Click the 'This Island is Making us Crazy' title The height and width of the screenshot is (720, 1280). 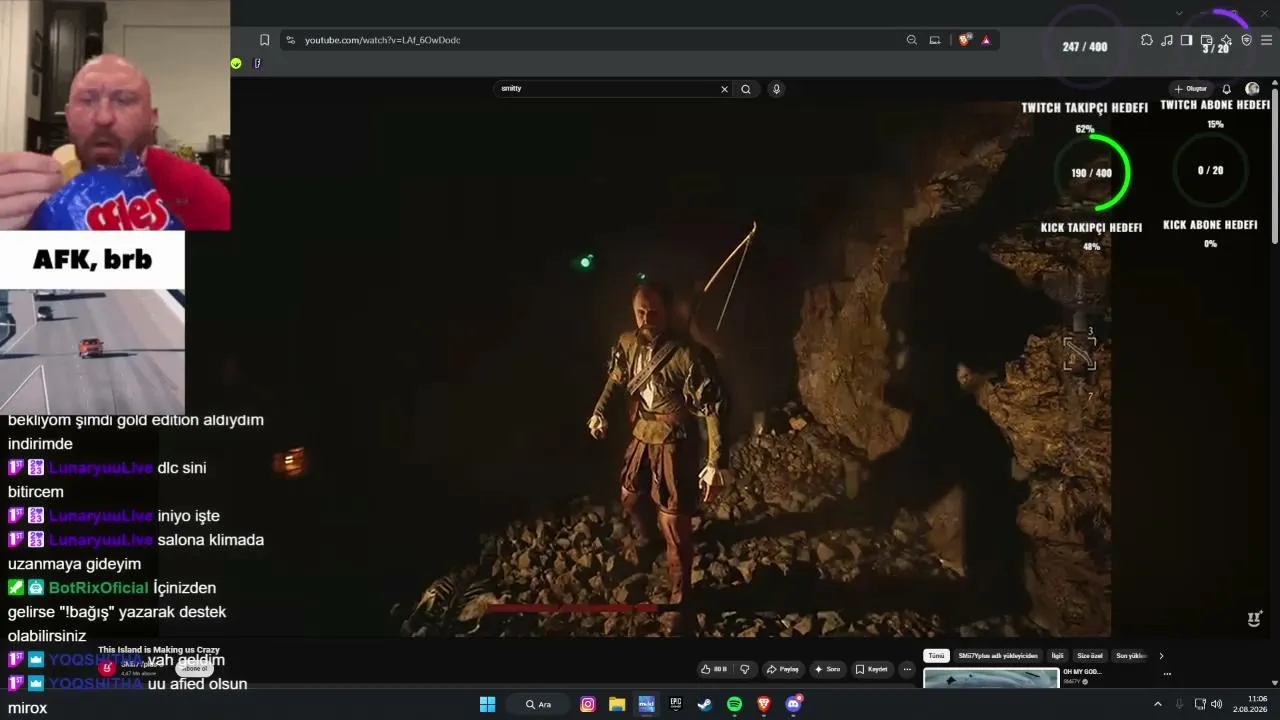[159, 650]
